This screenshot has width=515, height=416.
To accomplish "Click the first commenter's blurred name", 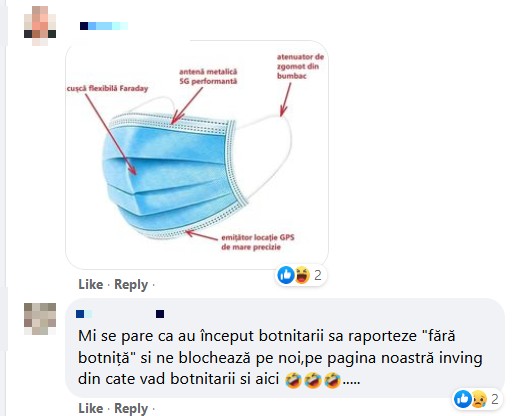I will pos(104,26).
